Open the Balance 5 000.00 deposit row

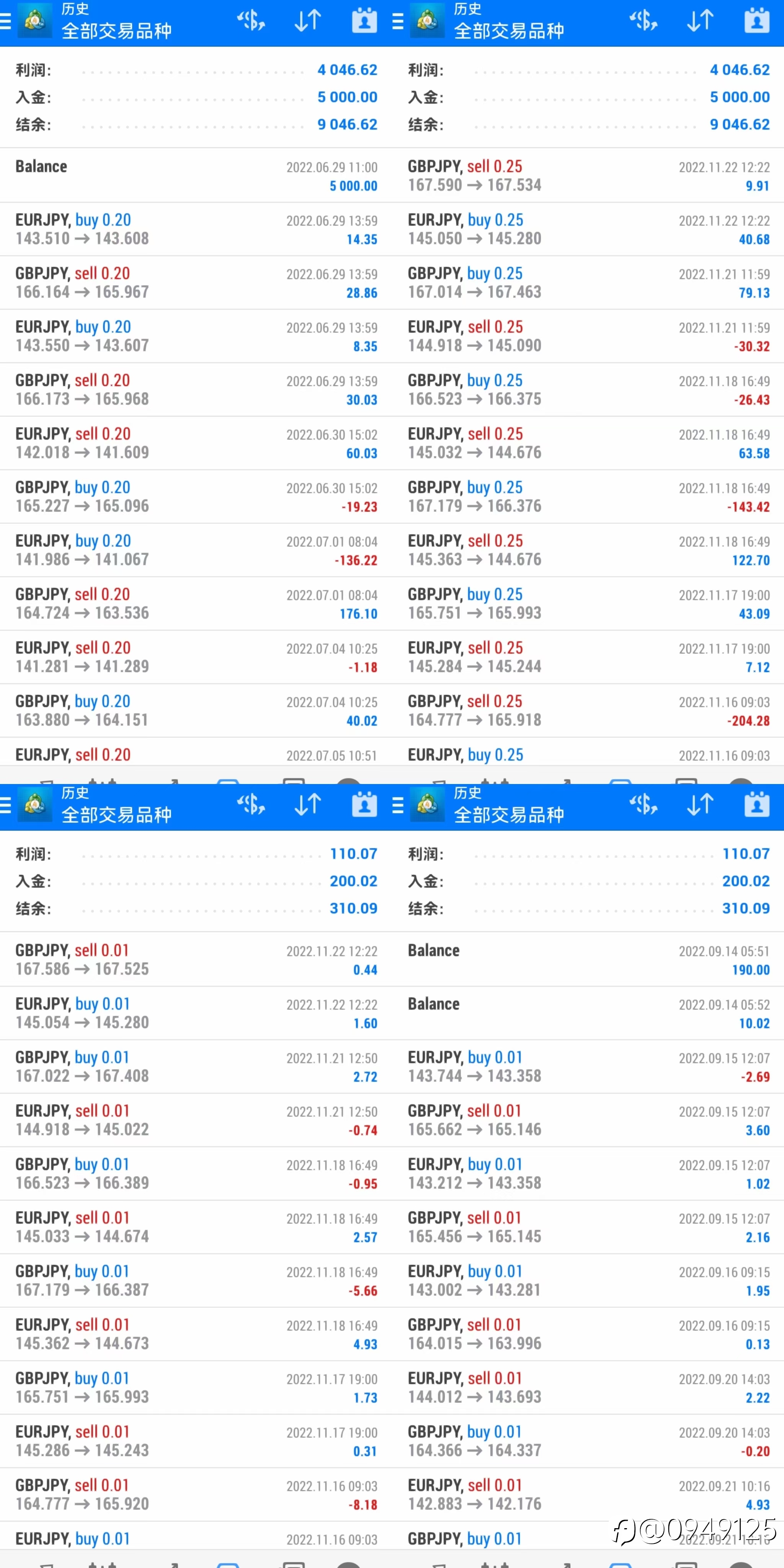click(196, 175)
